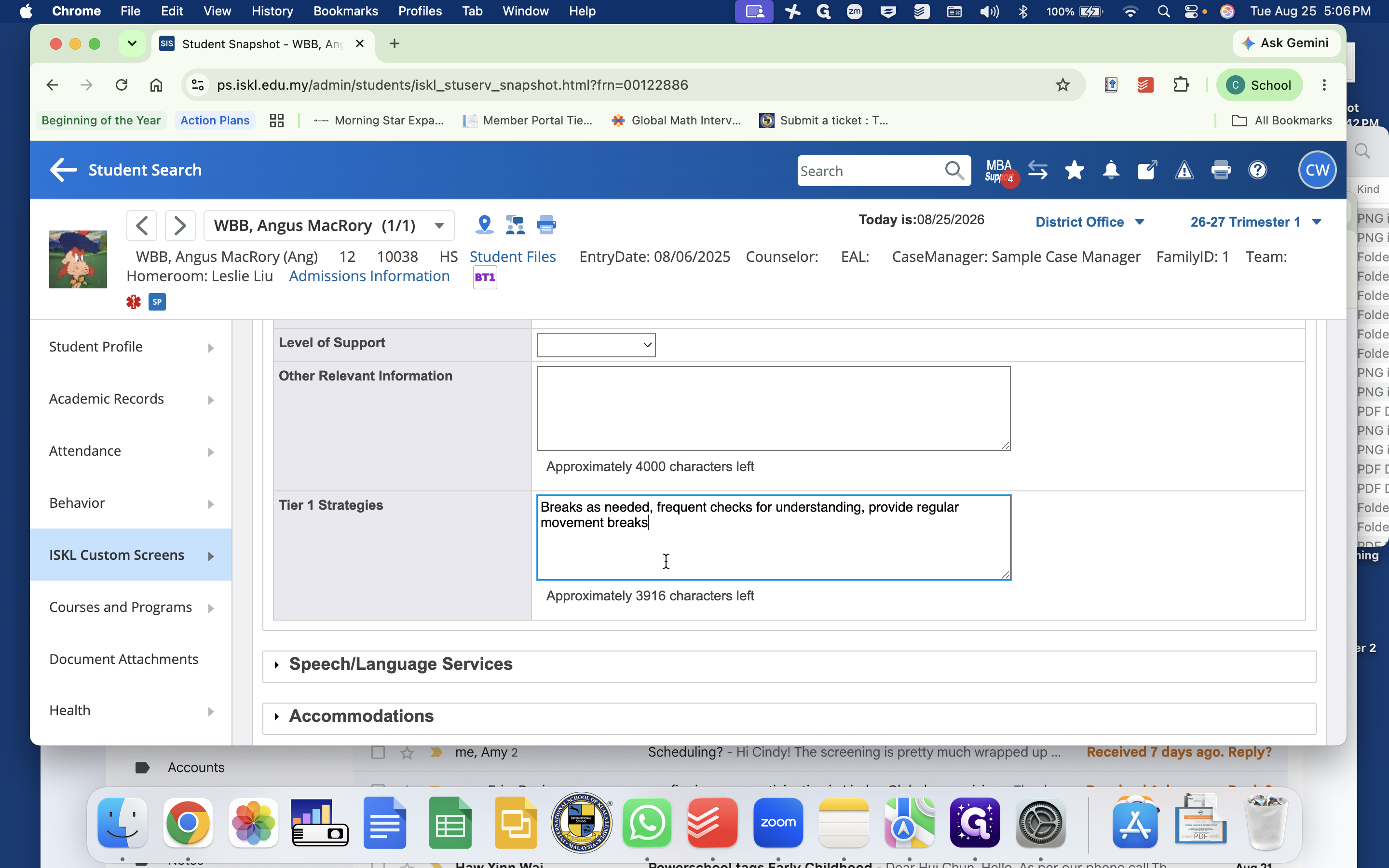Click the external link icon in header

pos(1147,170)
